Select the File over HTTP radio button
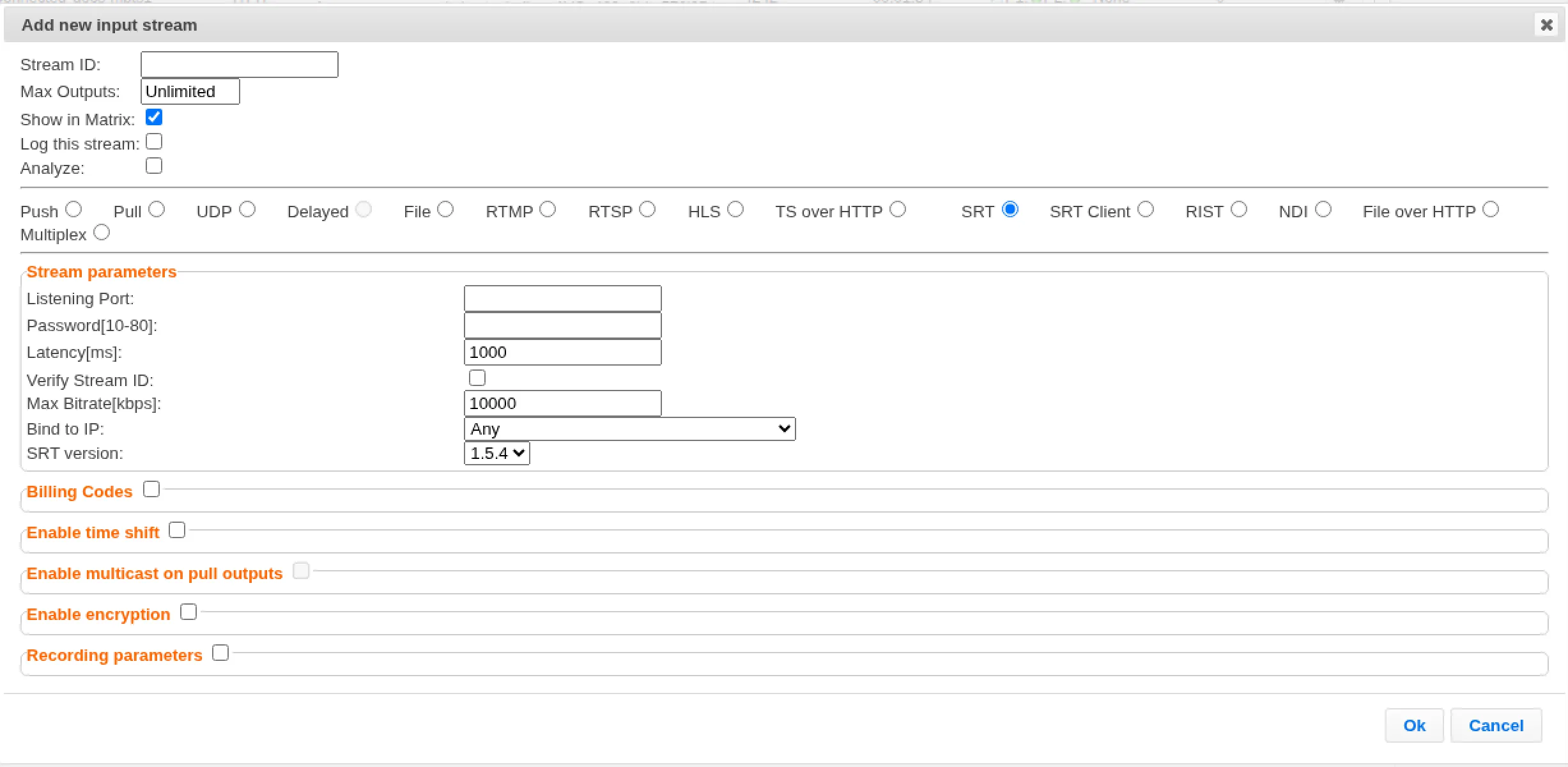 (1491, 209)
